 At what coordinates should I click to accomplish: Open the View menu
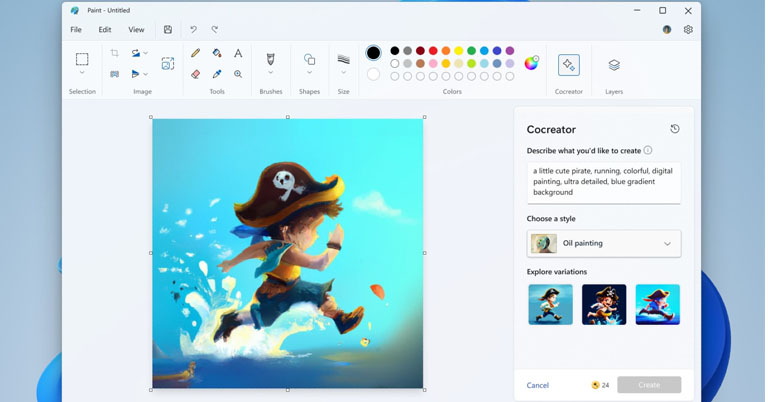coord(136,30)
